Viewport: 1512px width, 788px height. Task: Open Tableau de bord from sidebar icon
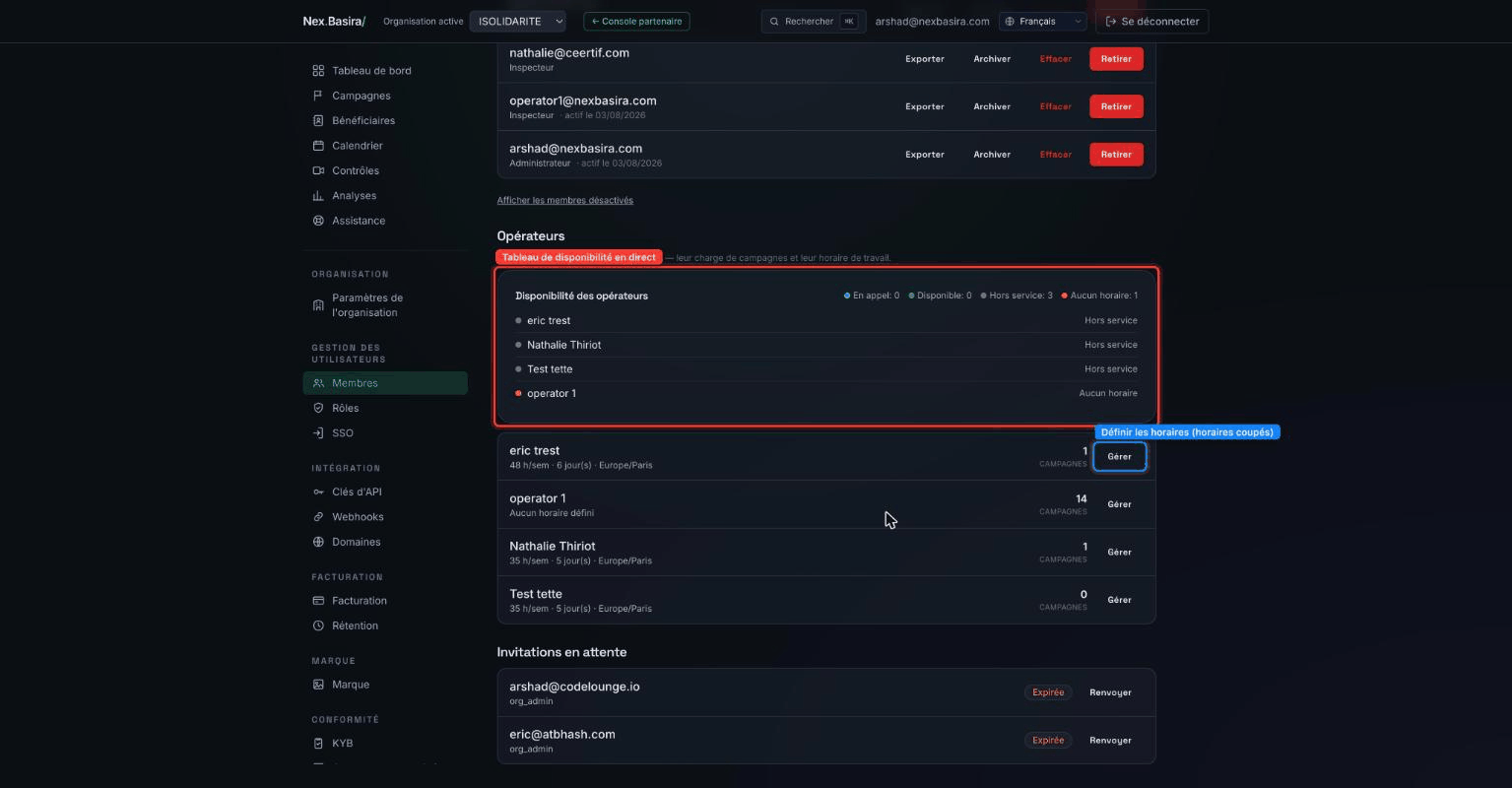click(318, 71)
